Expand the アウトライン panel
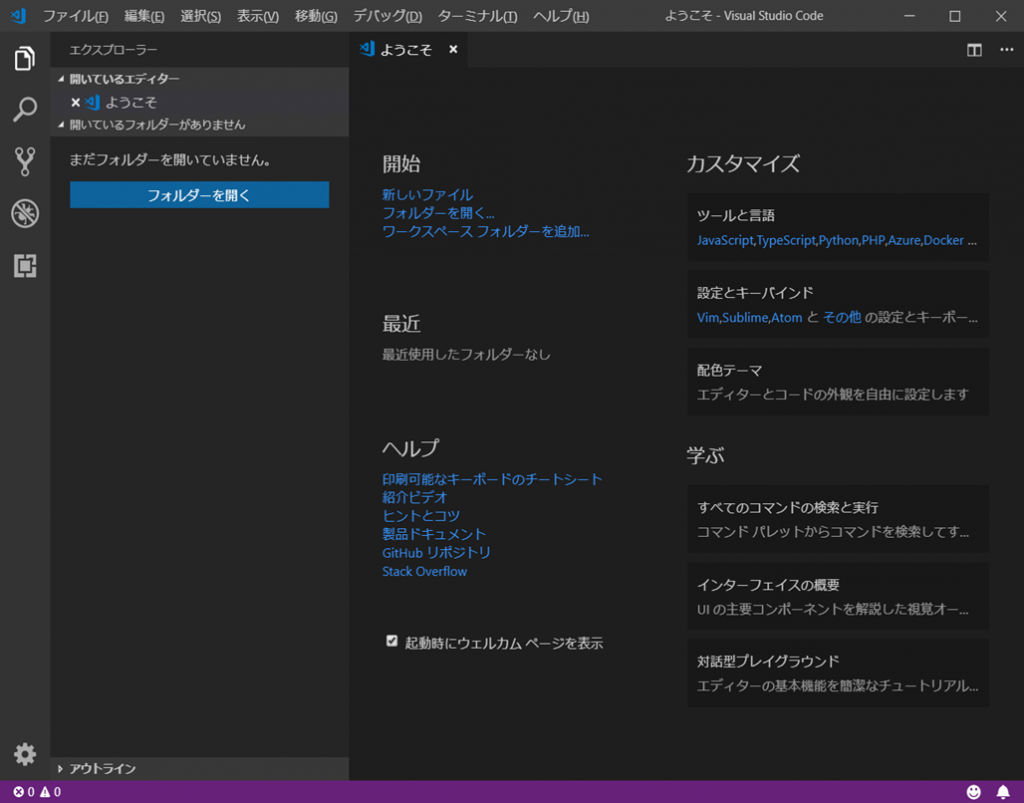 (102, 768)
